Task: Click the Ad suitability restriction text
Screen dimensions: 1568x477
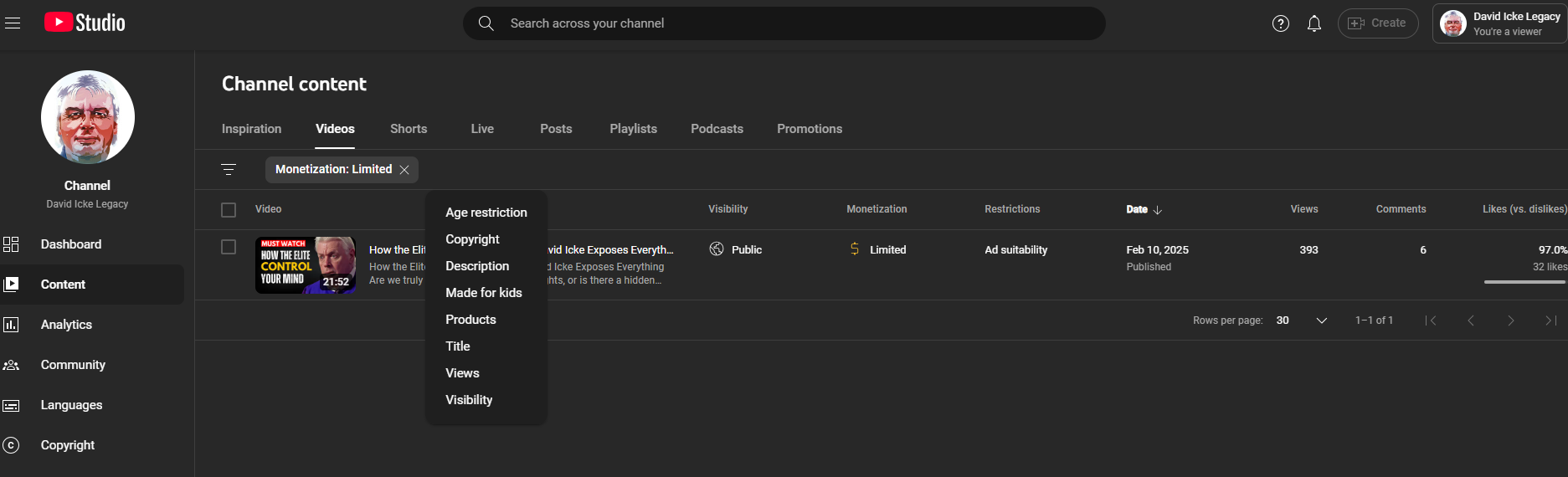Action: (x=1015, y=250)
